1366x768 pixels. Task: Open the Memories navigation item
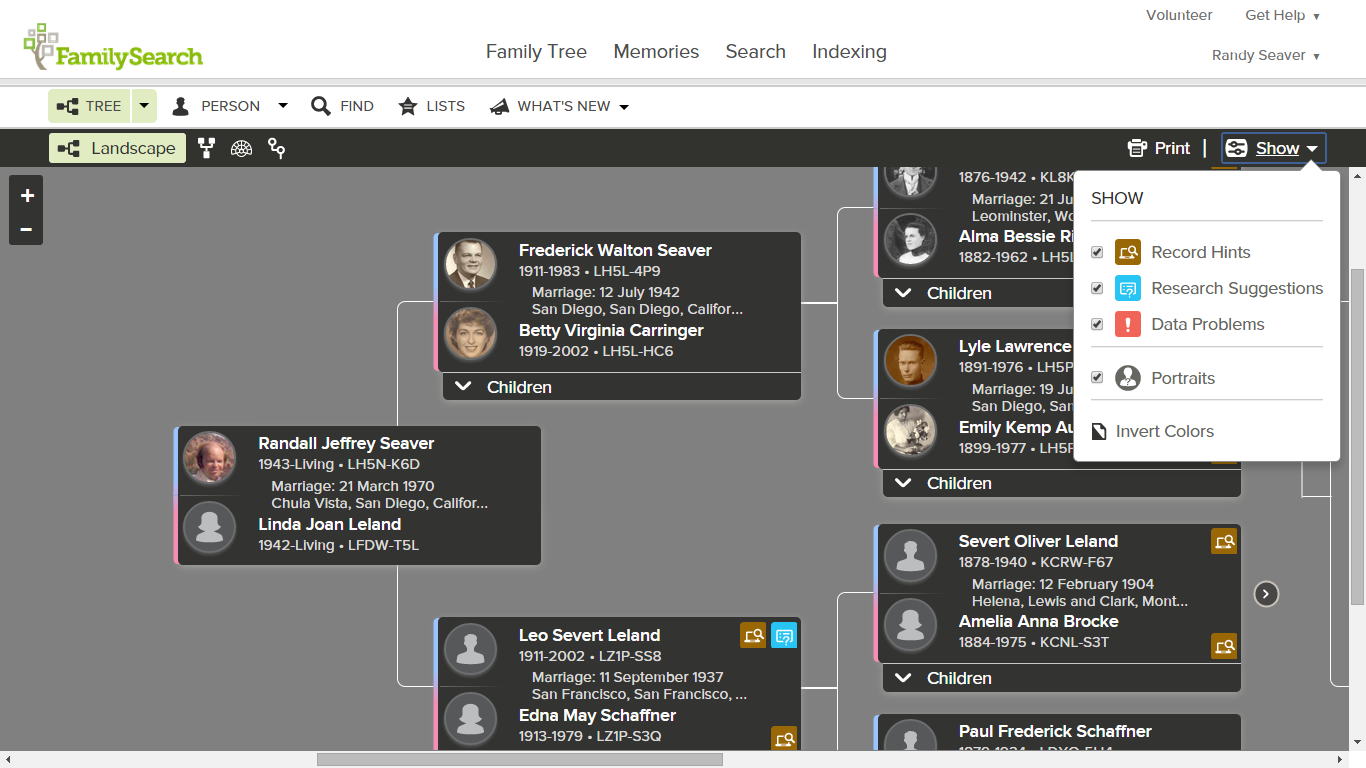[x=656, y=51]
